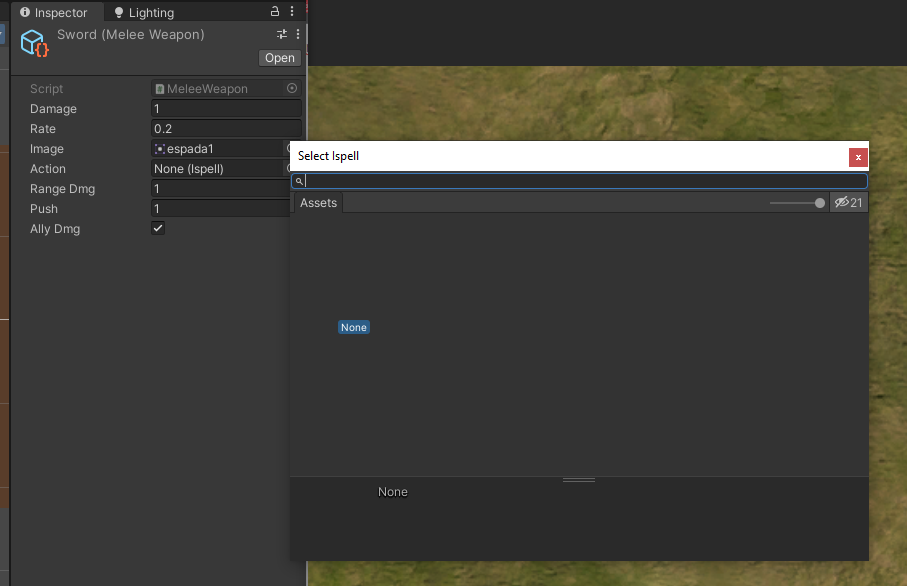Click the Inspector tab info toggle icon

click(23, 12)
